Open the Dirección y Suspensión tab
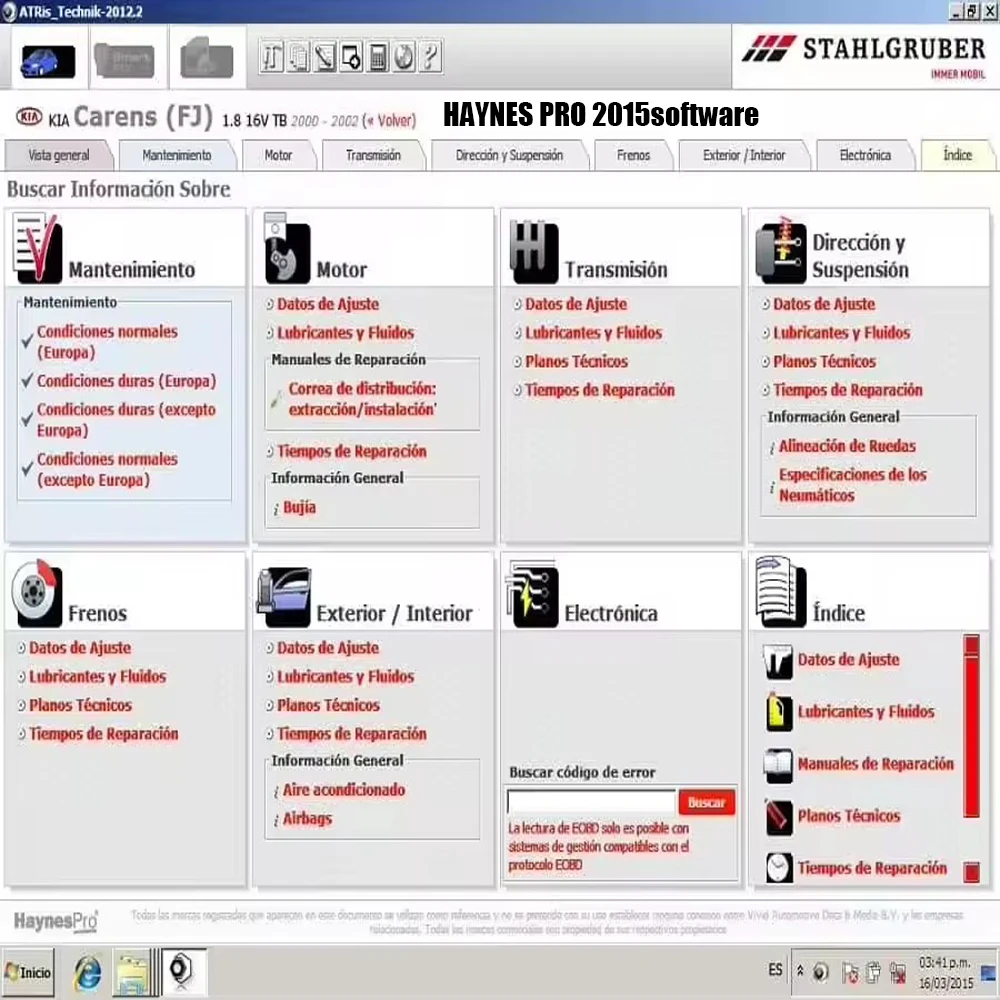 coord(510,155)
